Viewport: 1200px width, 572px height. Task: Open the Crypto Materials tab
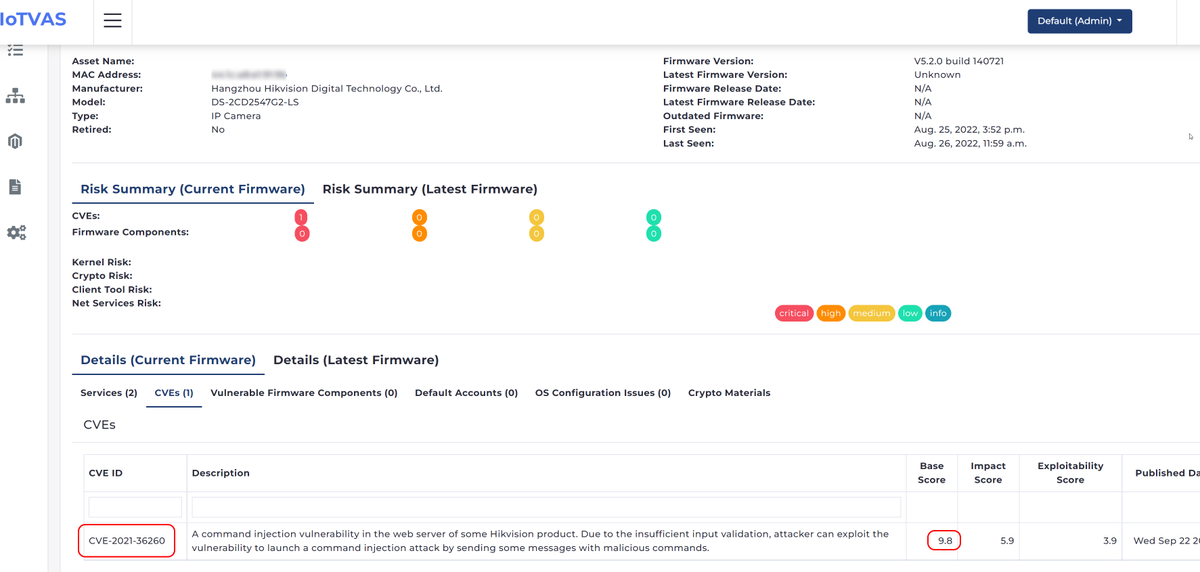pyautogui.click(x=729, y=393)
